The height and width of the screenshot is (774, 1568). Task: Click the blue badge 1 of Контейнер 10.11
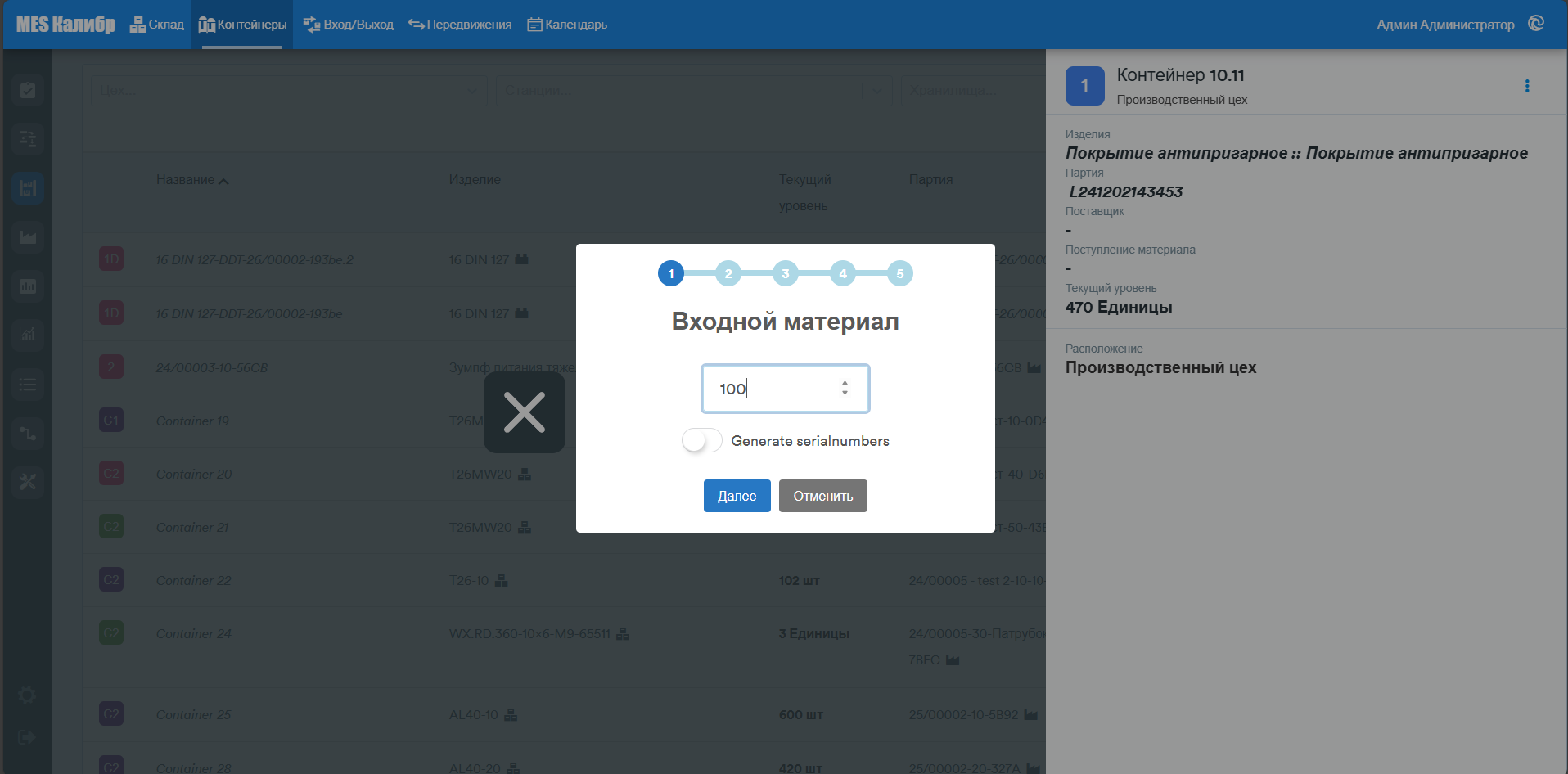click(x=1085, y=86)
